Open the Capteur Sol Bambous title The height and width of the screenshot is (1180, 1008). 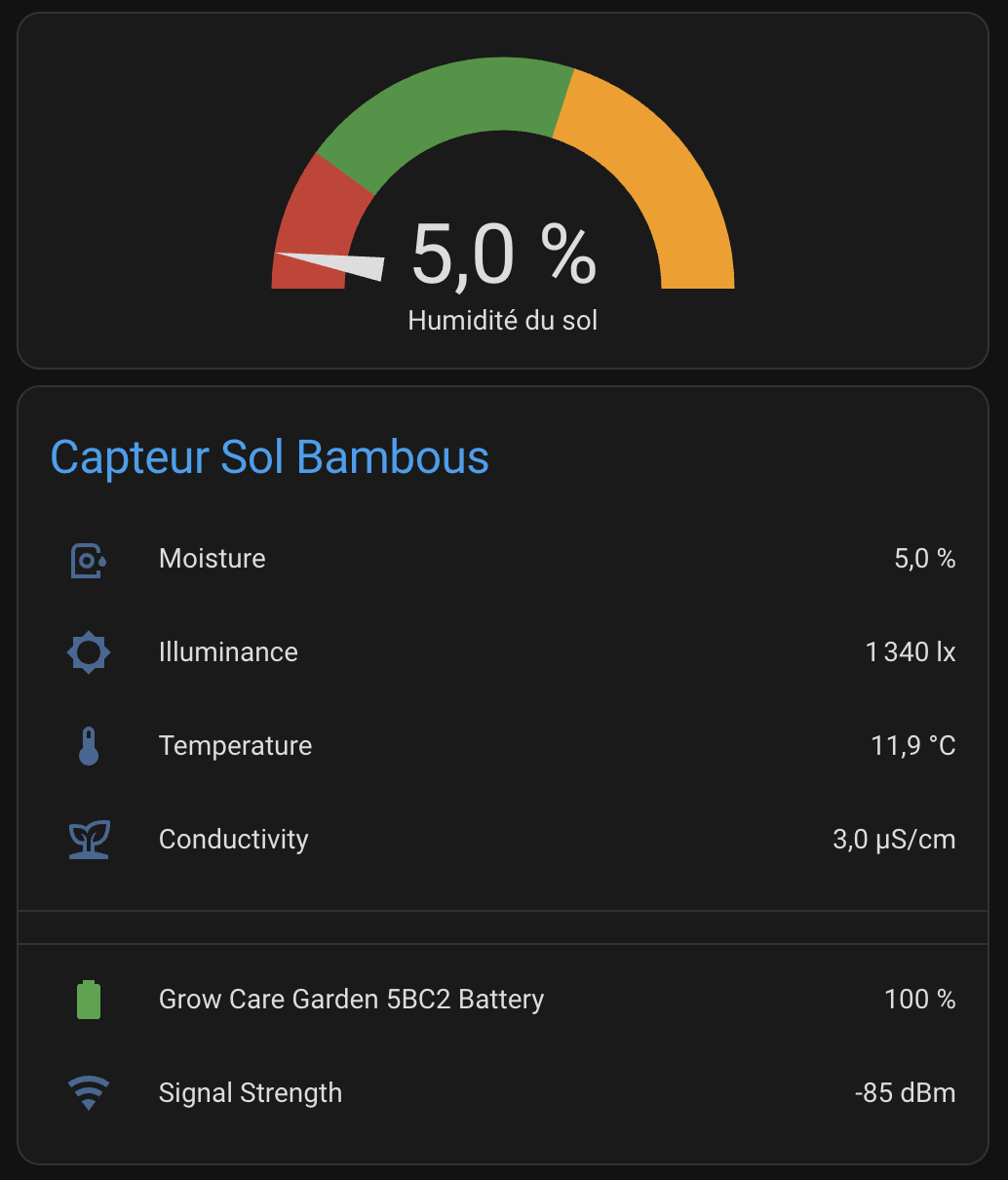[x=269, y=457]
